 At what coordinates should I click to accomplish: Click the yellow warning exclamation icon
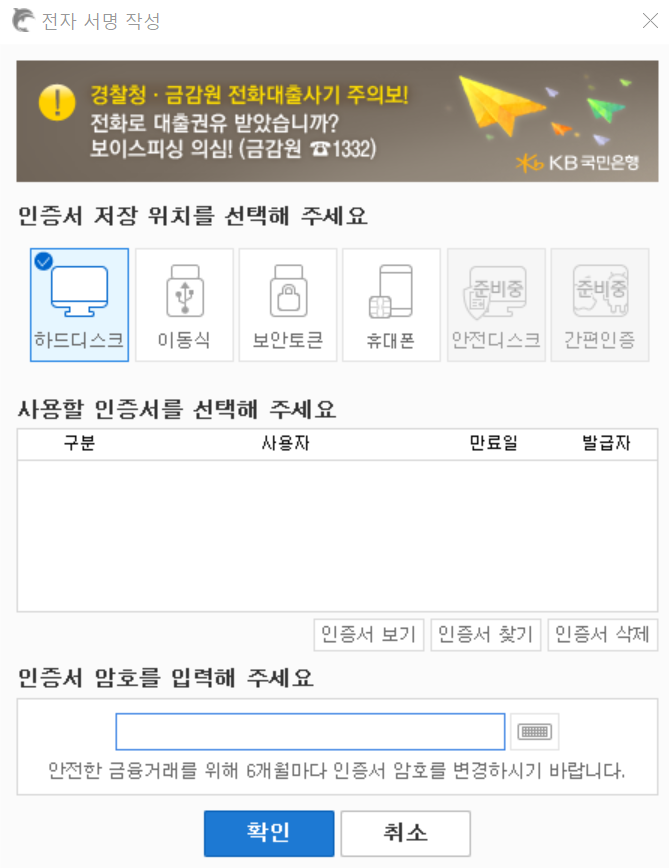point(57,102)
